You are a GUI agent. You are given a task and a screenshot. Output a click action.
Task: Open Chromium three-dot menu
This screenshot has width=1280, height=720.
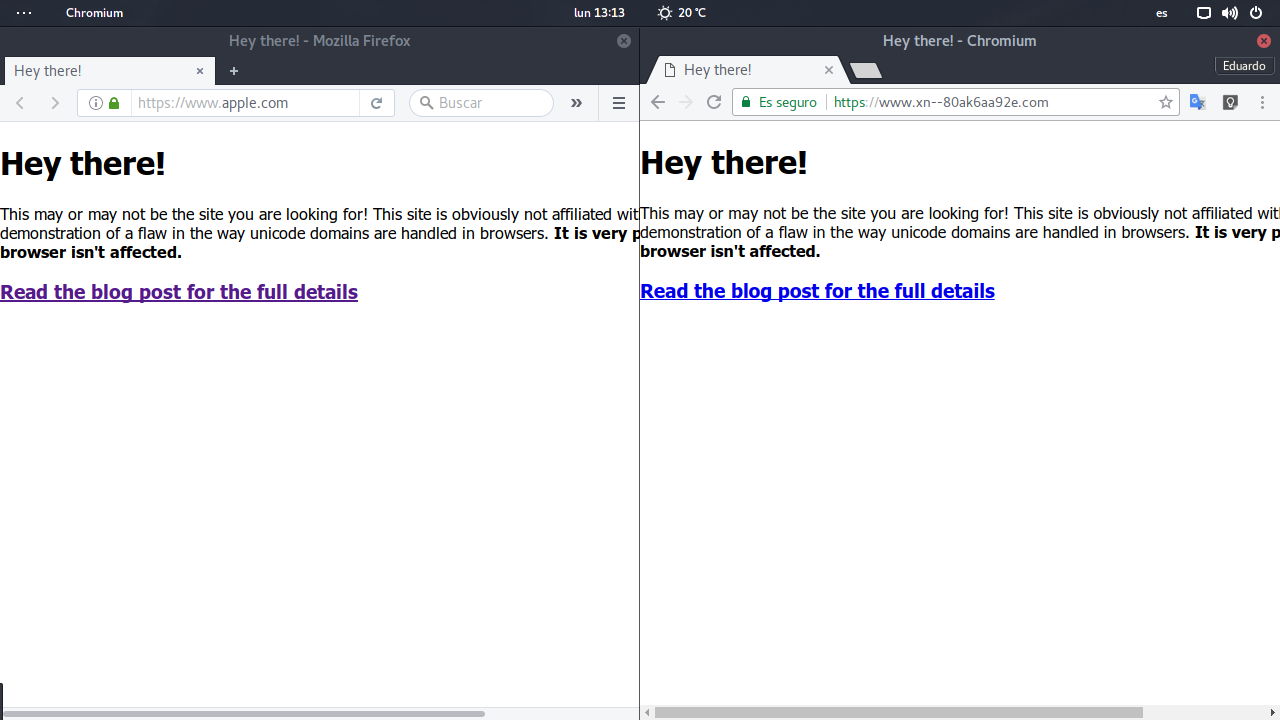coord(1262,102)
